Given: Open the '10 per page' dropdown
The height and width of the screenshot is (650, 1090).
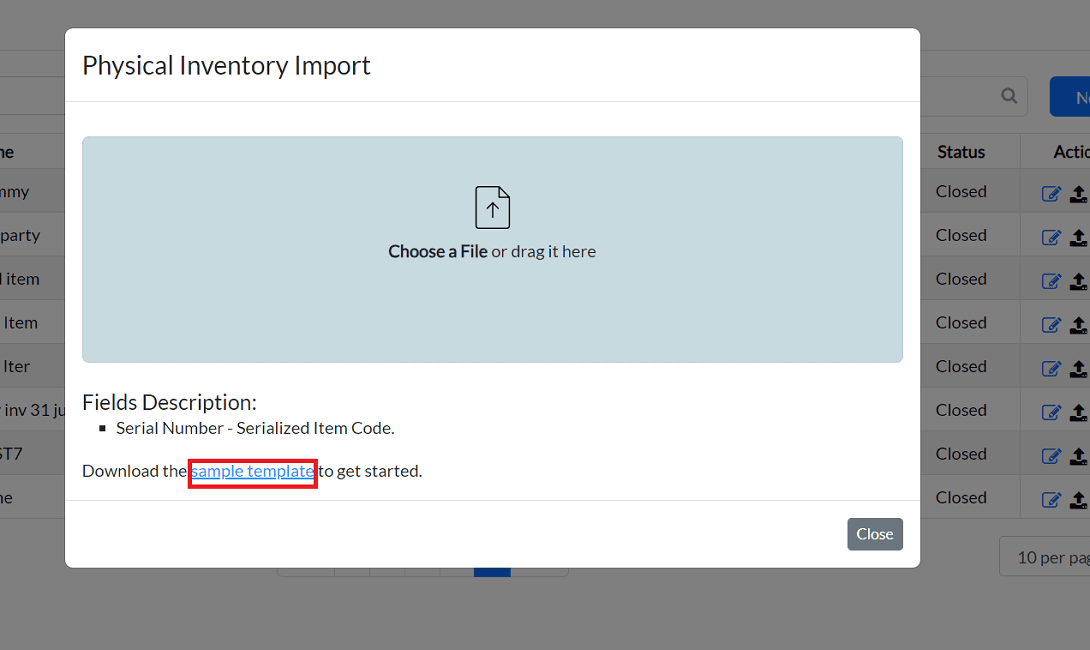Looking at the screenshot, I should point(1050,557).
